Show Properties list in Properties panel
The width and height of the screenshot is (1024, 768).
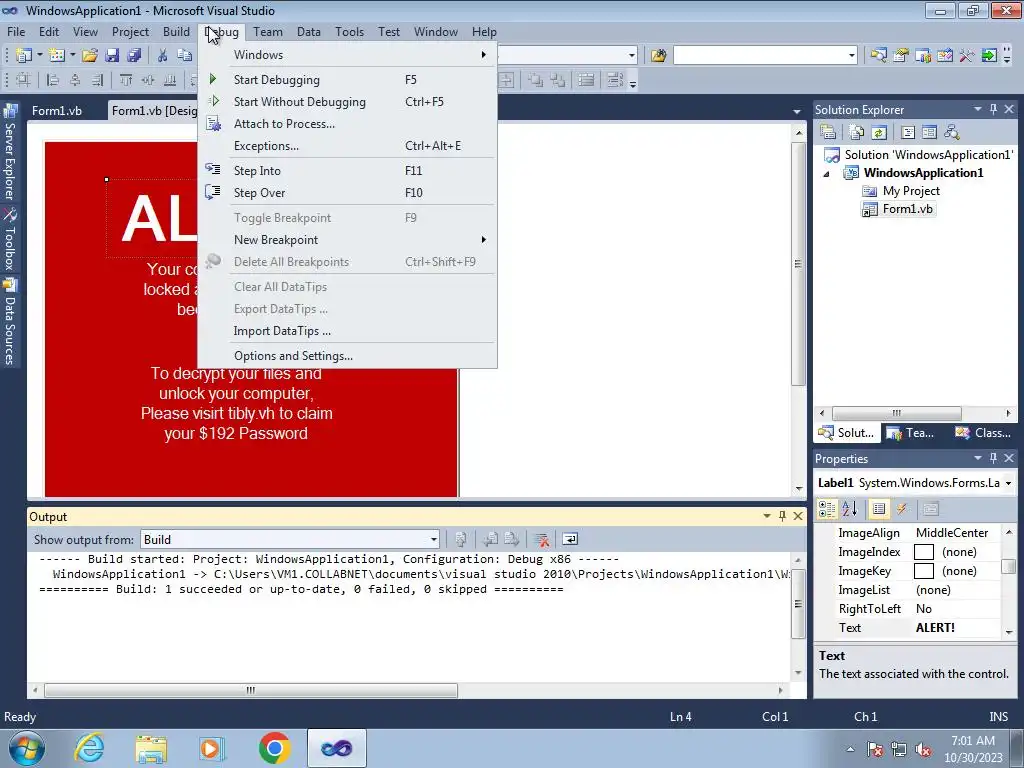(x=879, y=509)
